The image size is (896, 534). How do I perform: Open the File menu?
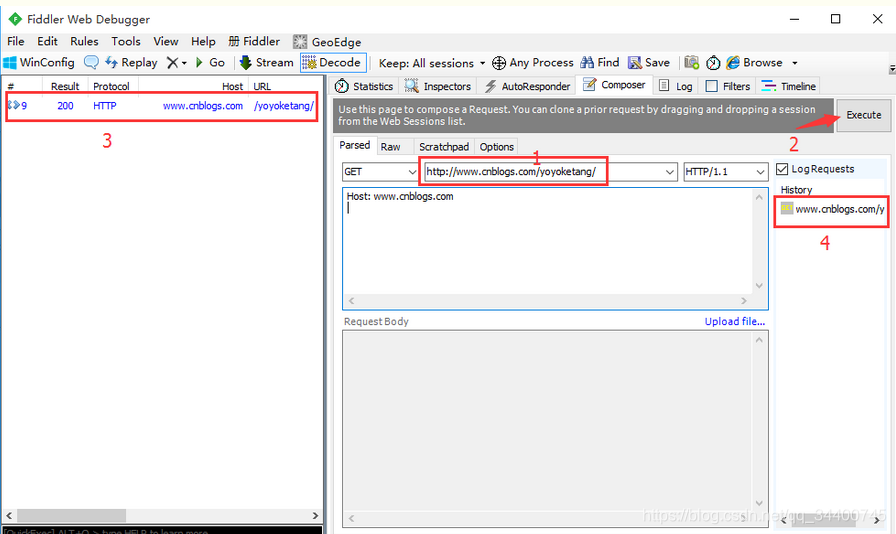pos(15,41)
